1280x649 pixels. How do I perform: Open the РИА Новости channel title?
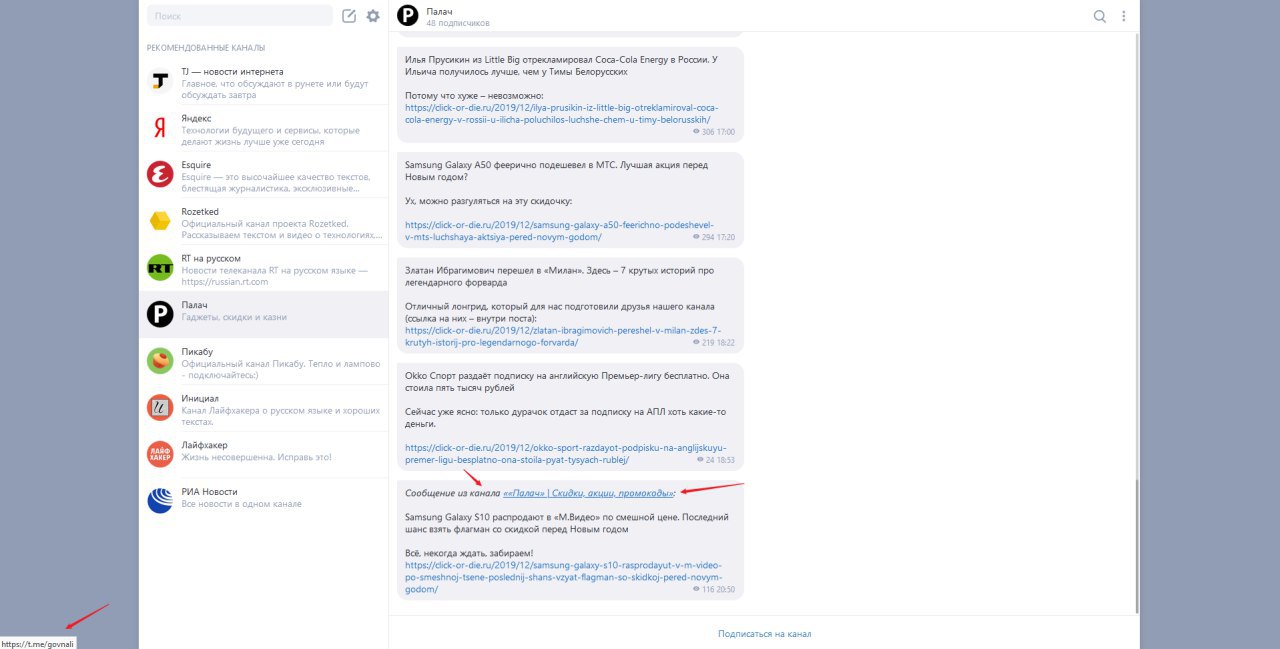point(209,492)
